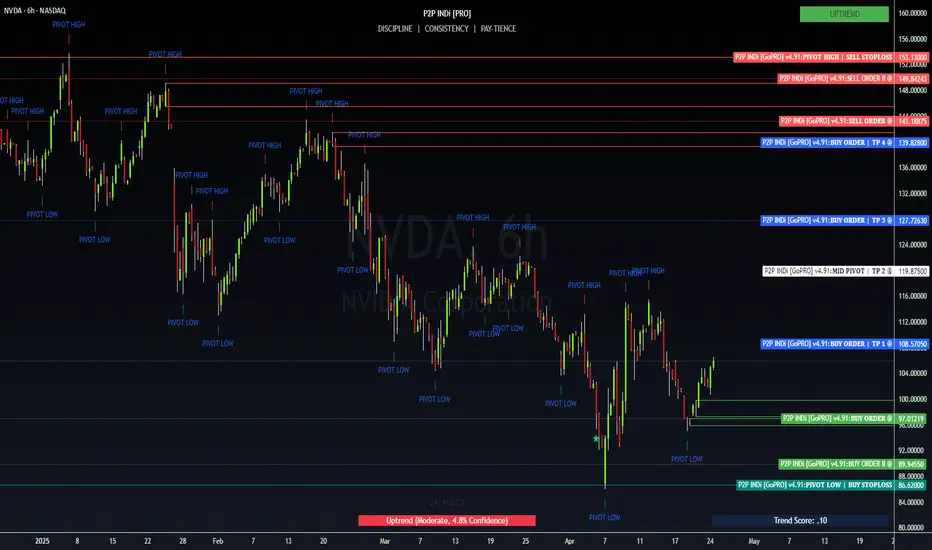932x550 pixels.
Task: Select the BUY ORDER | TP 4 @ label
Action: click(x=827, y=143)
